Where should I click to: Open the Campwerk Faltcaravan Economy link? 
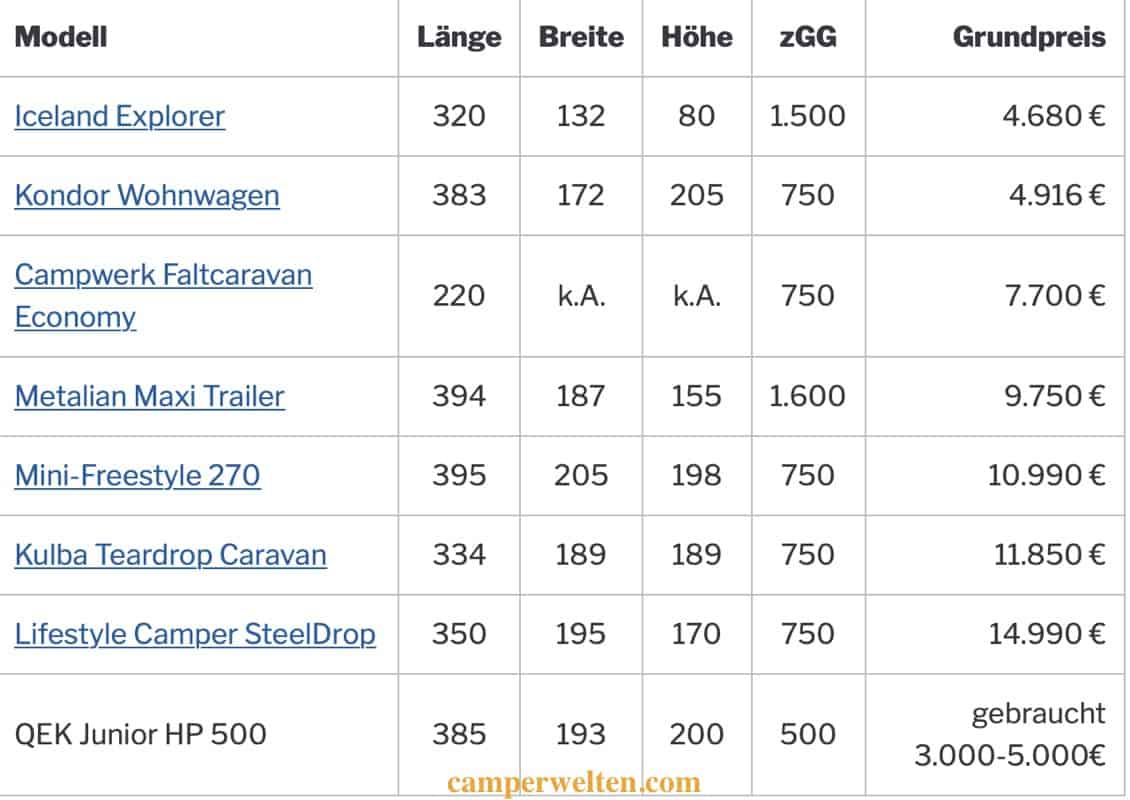tap(163, 295)
